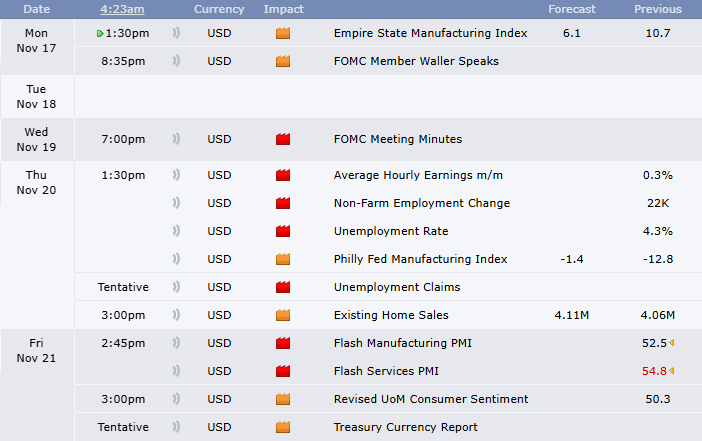
Task: Click the speaker icon for Empire State Manufacturing Index
Action: [177, 33]
